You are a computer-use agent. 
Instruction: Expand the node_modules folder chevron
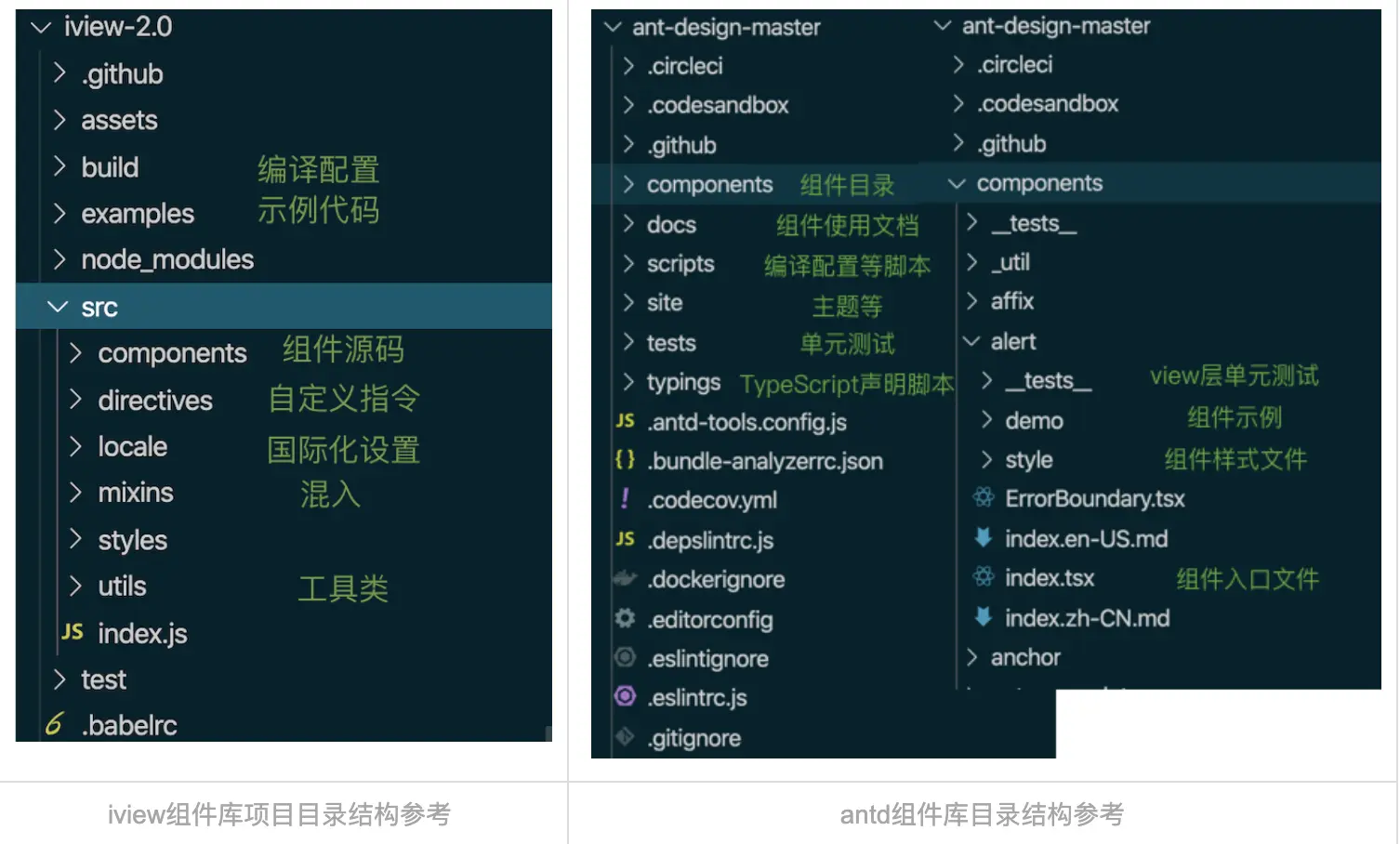60,258
